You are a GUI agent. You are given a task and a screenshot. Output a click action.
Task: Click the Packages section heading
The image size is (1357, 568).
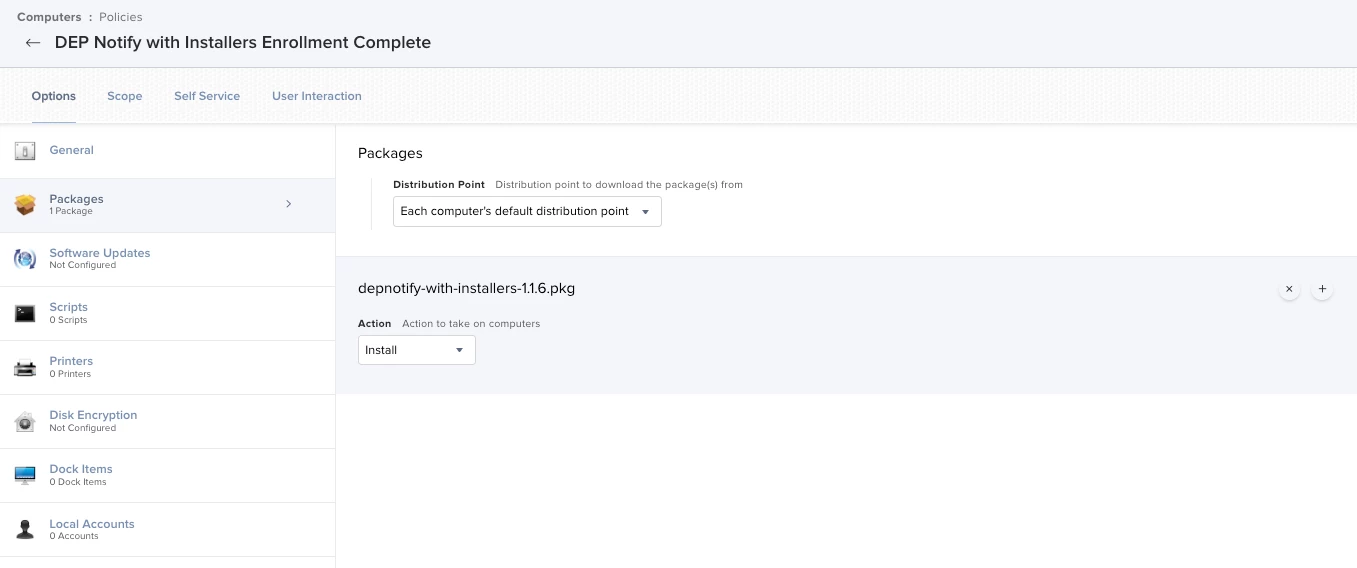click(x=390, y=153)
